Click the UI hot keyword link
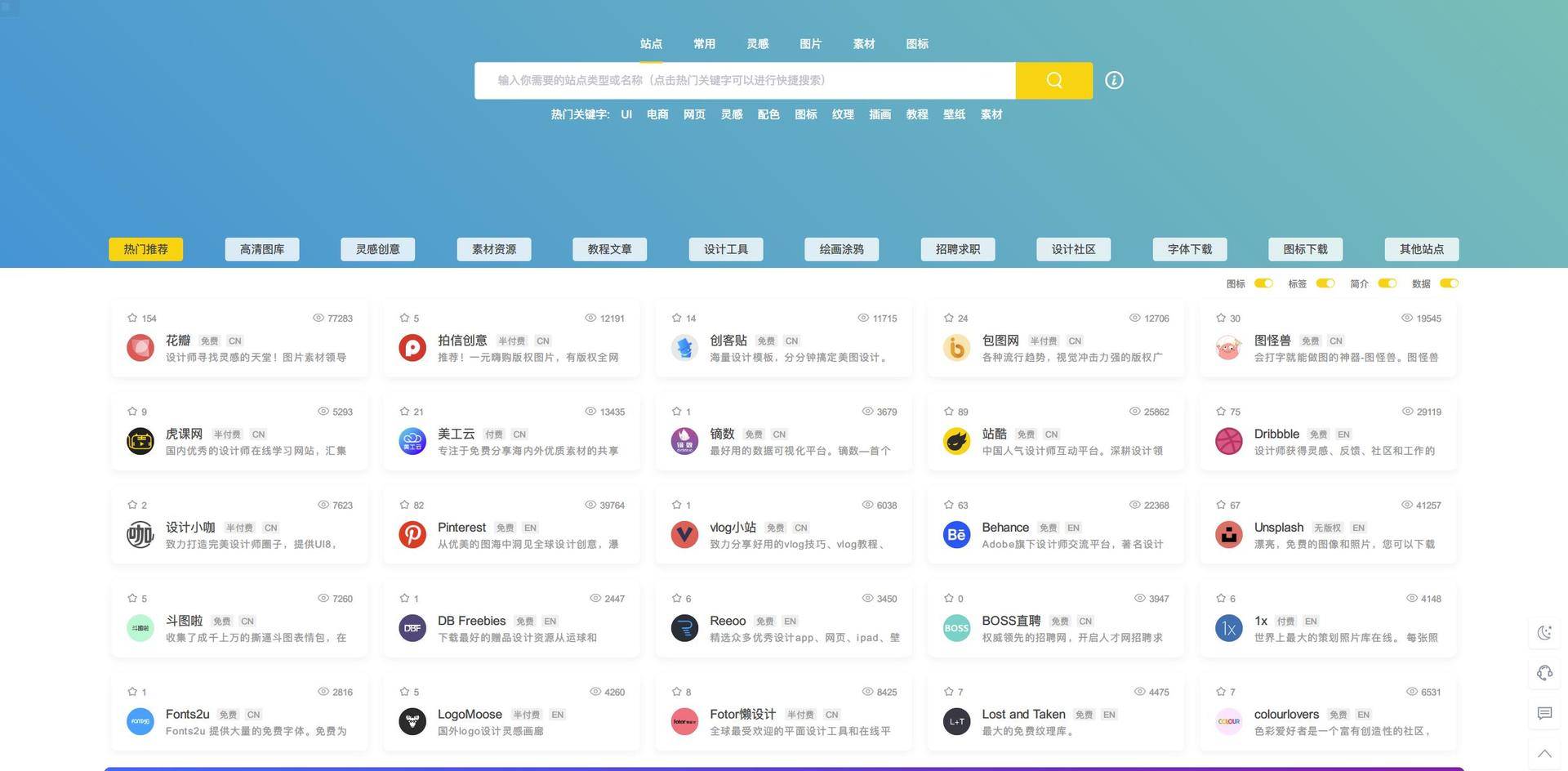 [x=626, y=114]
